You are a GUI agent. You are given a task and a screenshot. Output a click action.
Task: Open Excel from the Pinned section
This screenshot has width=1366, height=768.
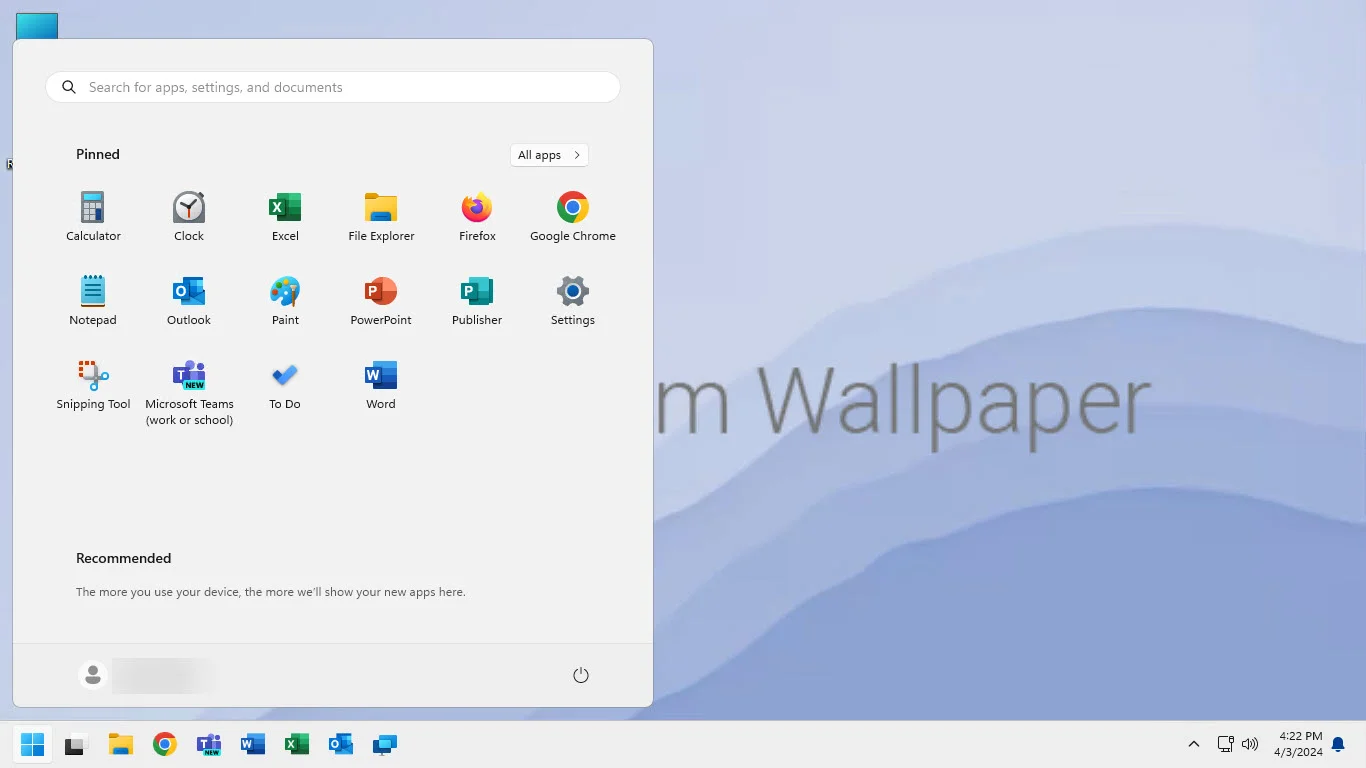coord(285,216)
